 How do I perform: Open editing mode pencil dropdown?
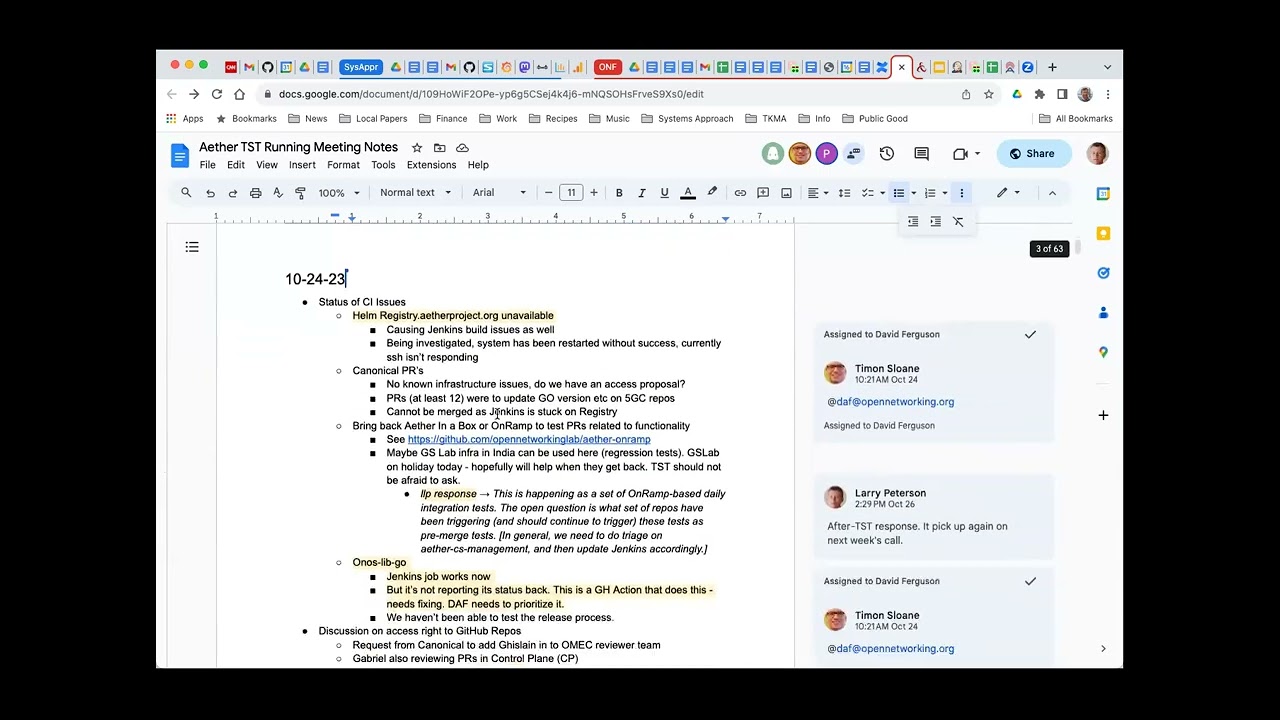point(1008,193)
